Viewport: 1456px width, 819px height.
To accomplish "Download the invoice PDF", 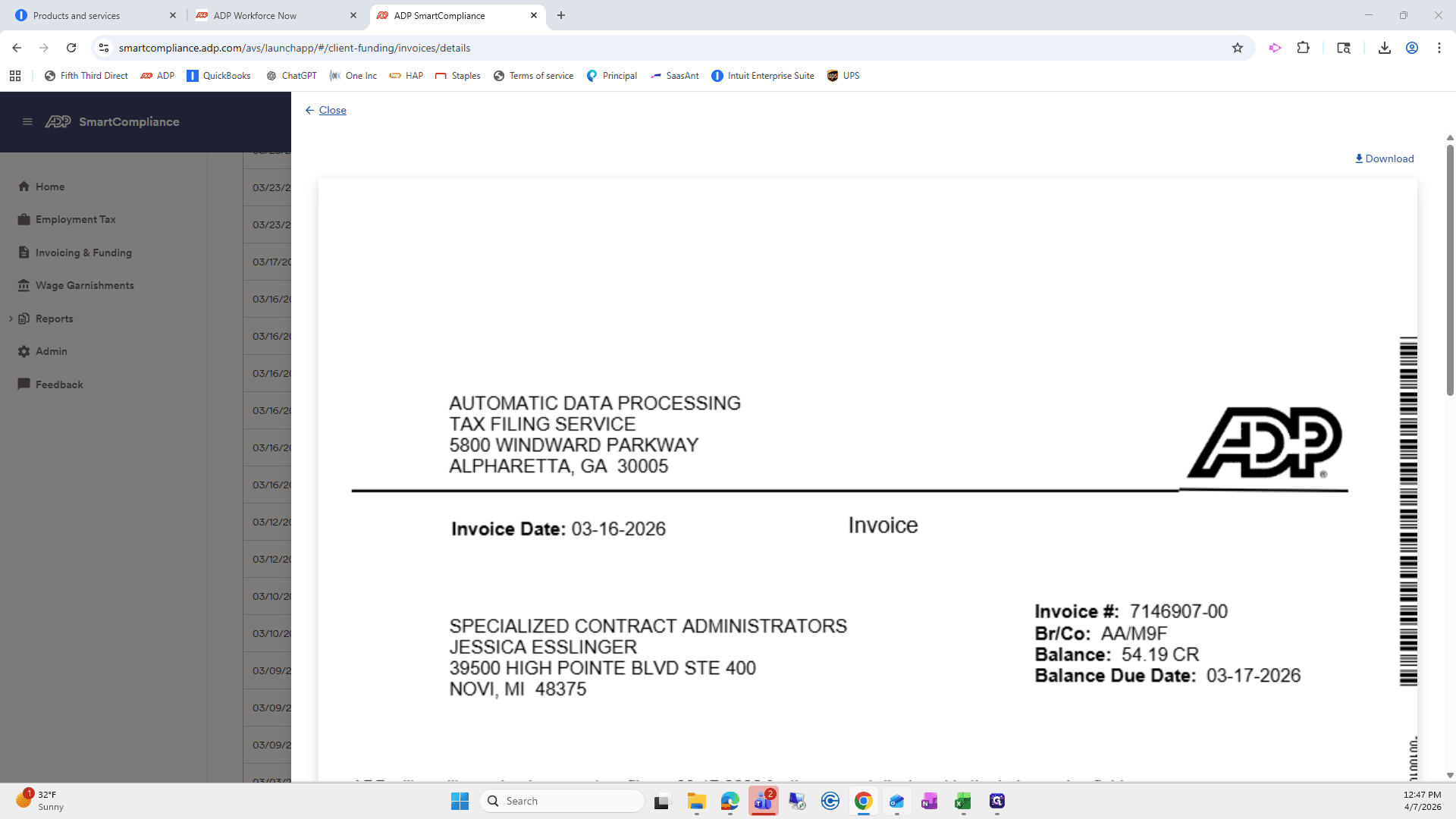I will pyautogui.click(x=1384, y=158).
